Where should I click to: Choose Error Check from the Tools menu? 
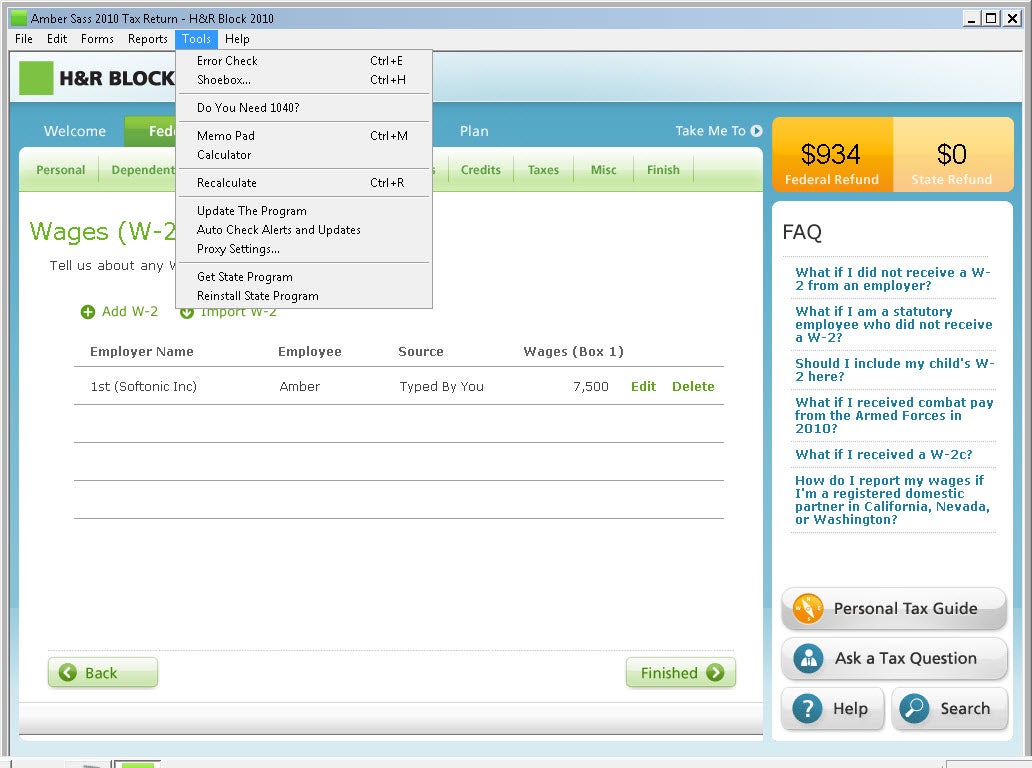(x=303, y=61)
